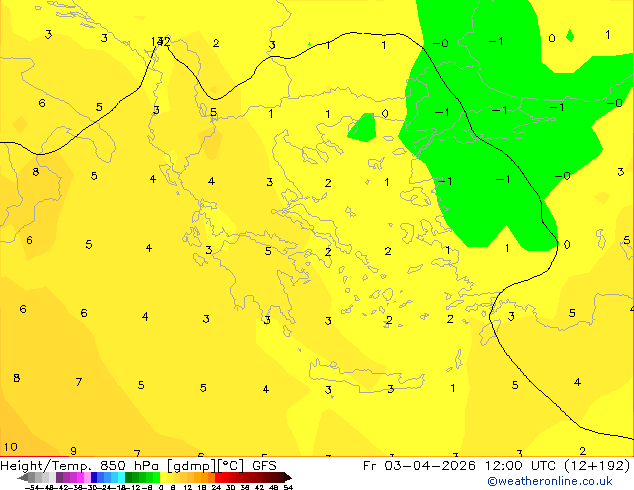This screenshot has width=634, height=490.
Task: Click the [°C] unit label in the title
Action: 231,466
